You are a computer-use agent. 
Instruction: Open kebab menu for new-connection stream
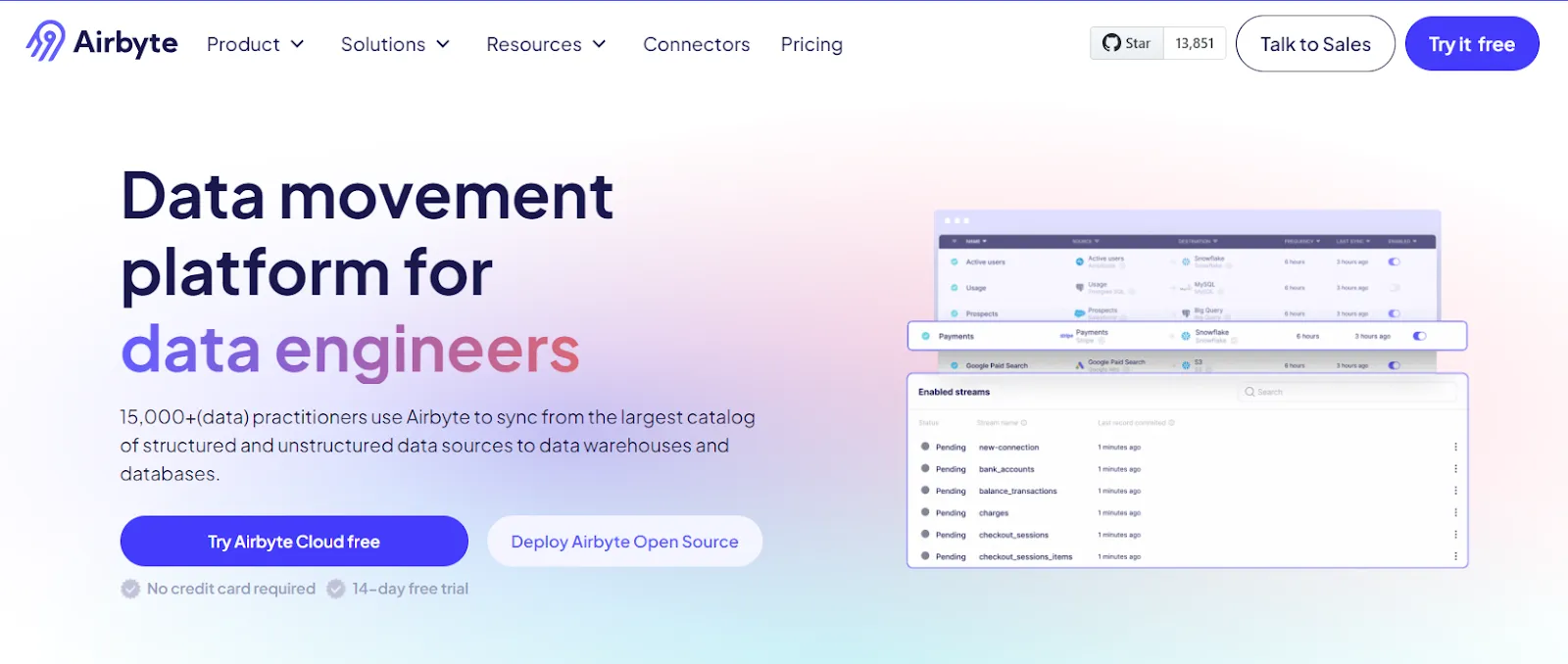click(x=1455, y=447)
